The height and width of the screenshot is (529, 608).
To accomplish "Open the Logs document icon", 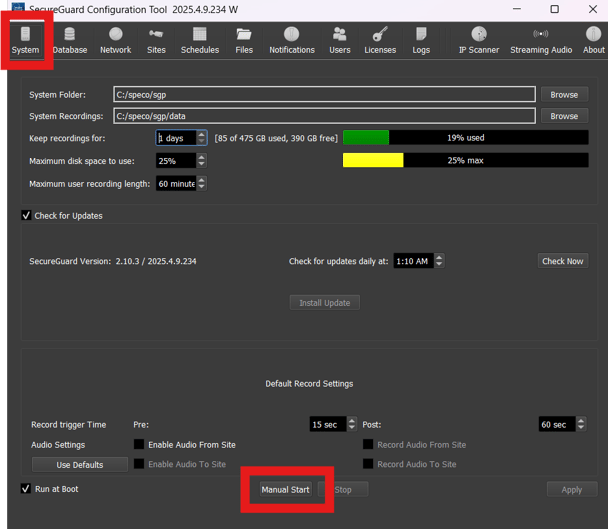I will (x=421, y=34).
